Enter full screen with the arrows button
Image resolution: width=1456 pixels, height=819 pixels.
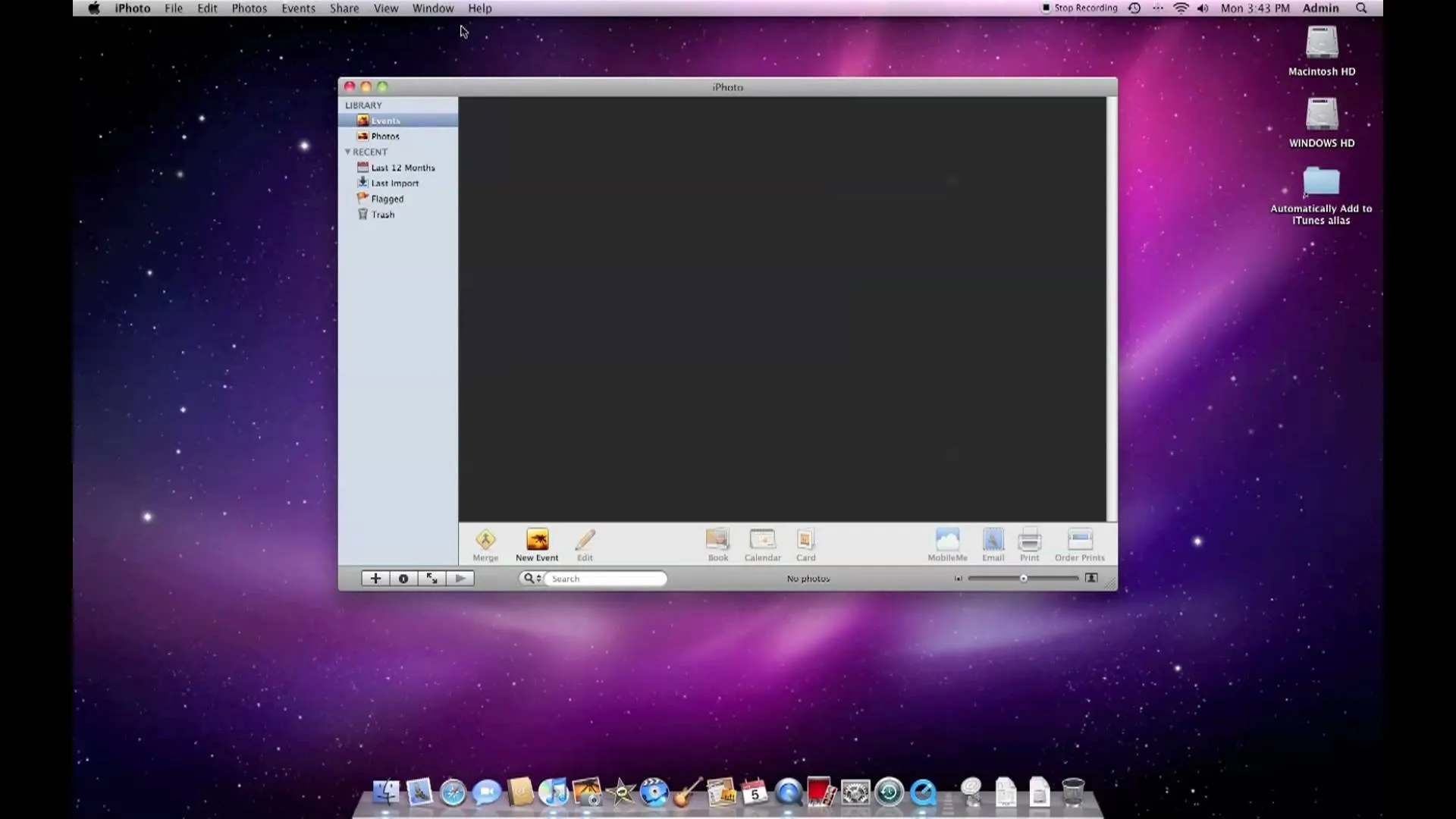(431, 579)
